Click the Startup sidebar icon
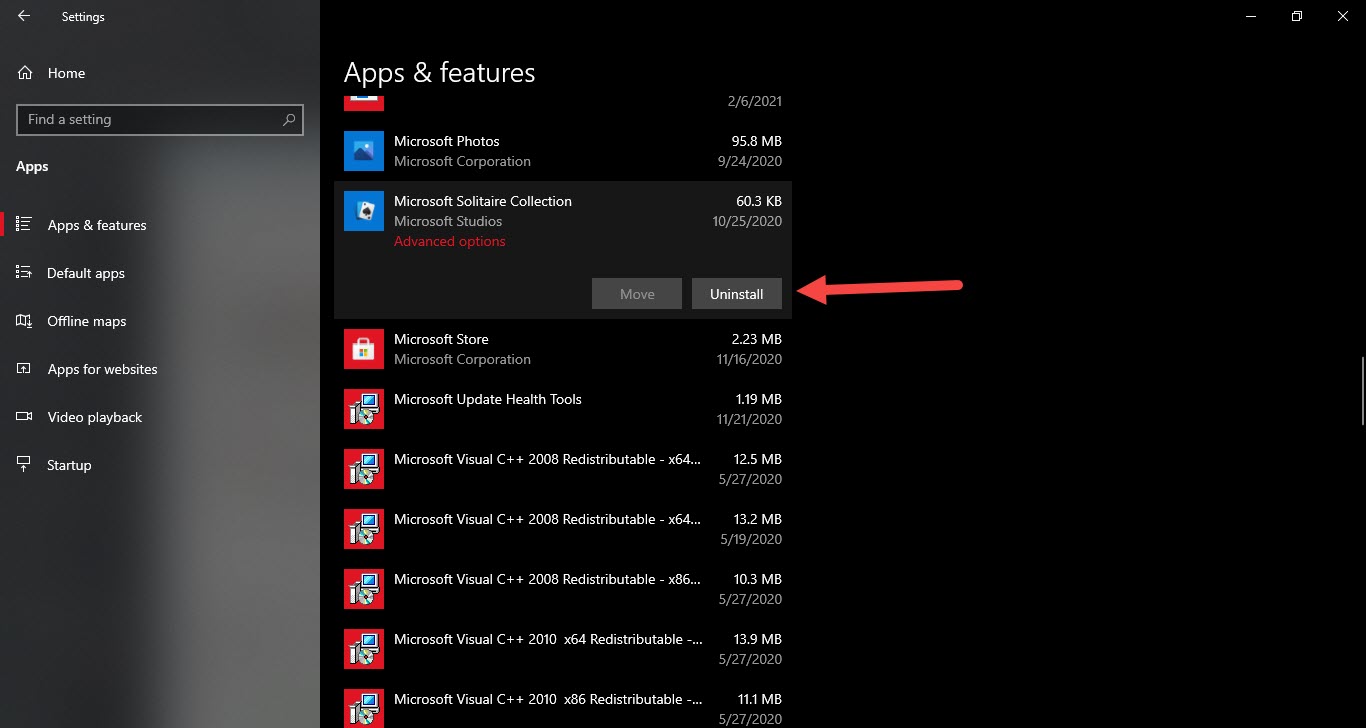1366x728 pixels. (25, 465)
